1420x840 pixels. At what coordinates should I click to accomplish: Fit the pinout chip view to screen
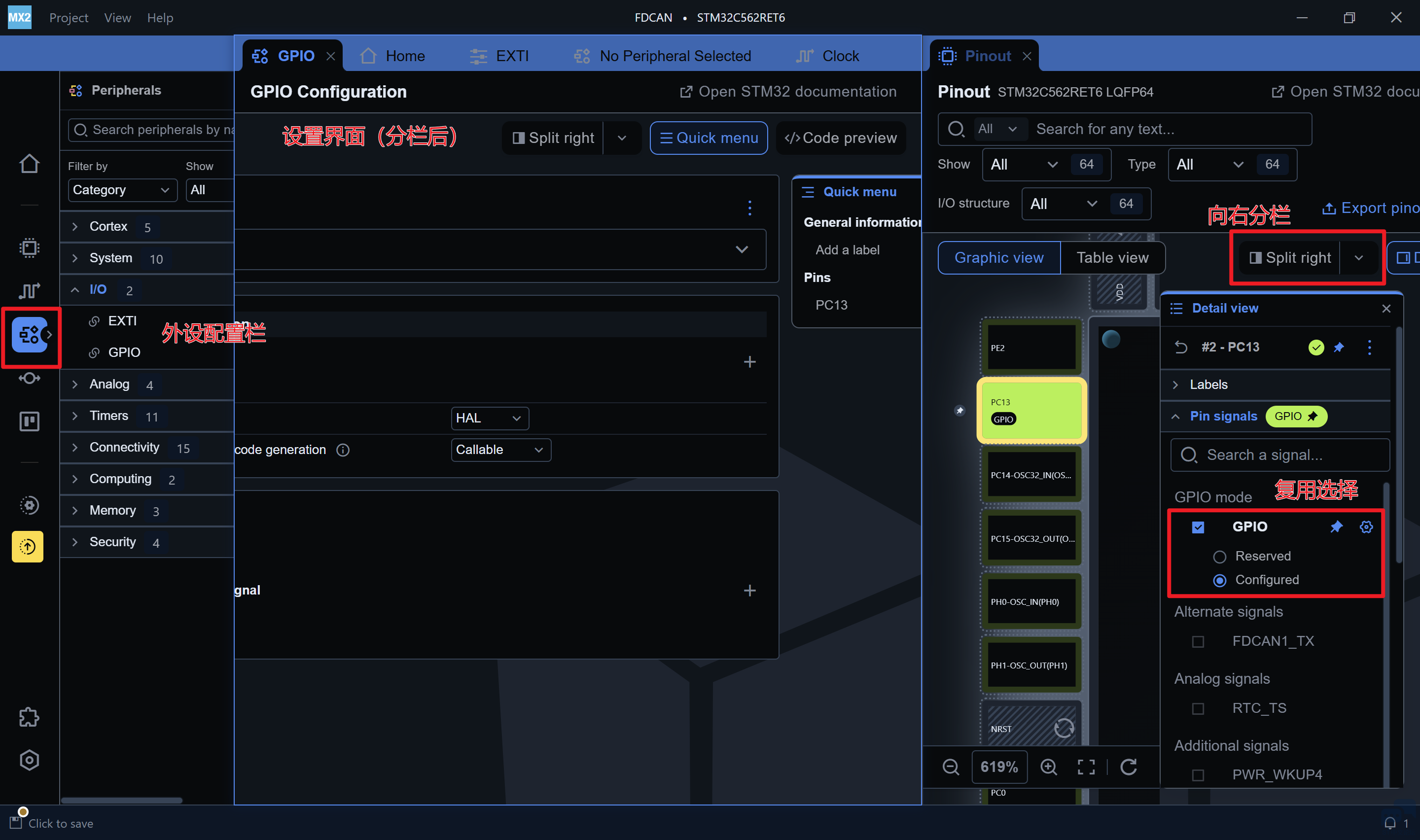pos(1086,767)
